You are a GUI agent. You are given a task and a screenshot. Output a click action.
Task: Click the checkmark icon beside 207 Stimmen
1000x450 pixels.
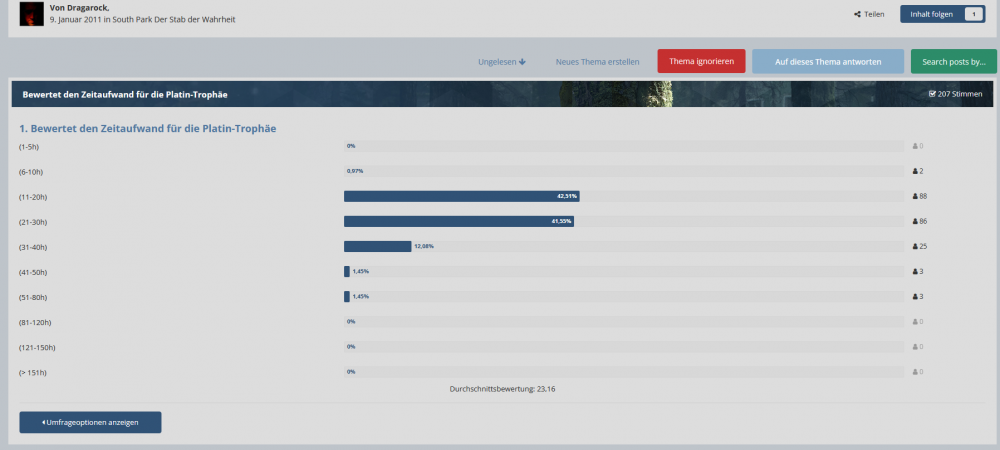pyautogui.click(x=932, y=94)
